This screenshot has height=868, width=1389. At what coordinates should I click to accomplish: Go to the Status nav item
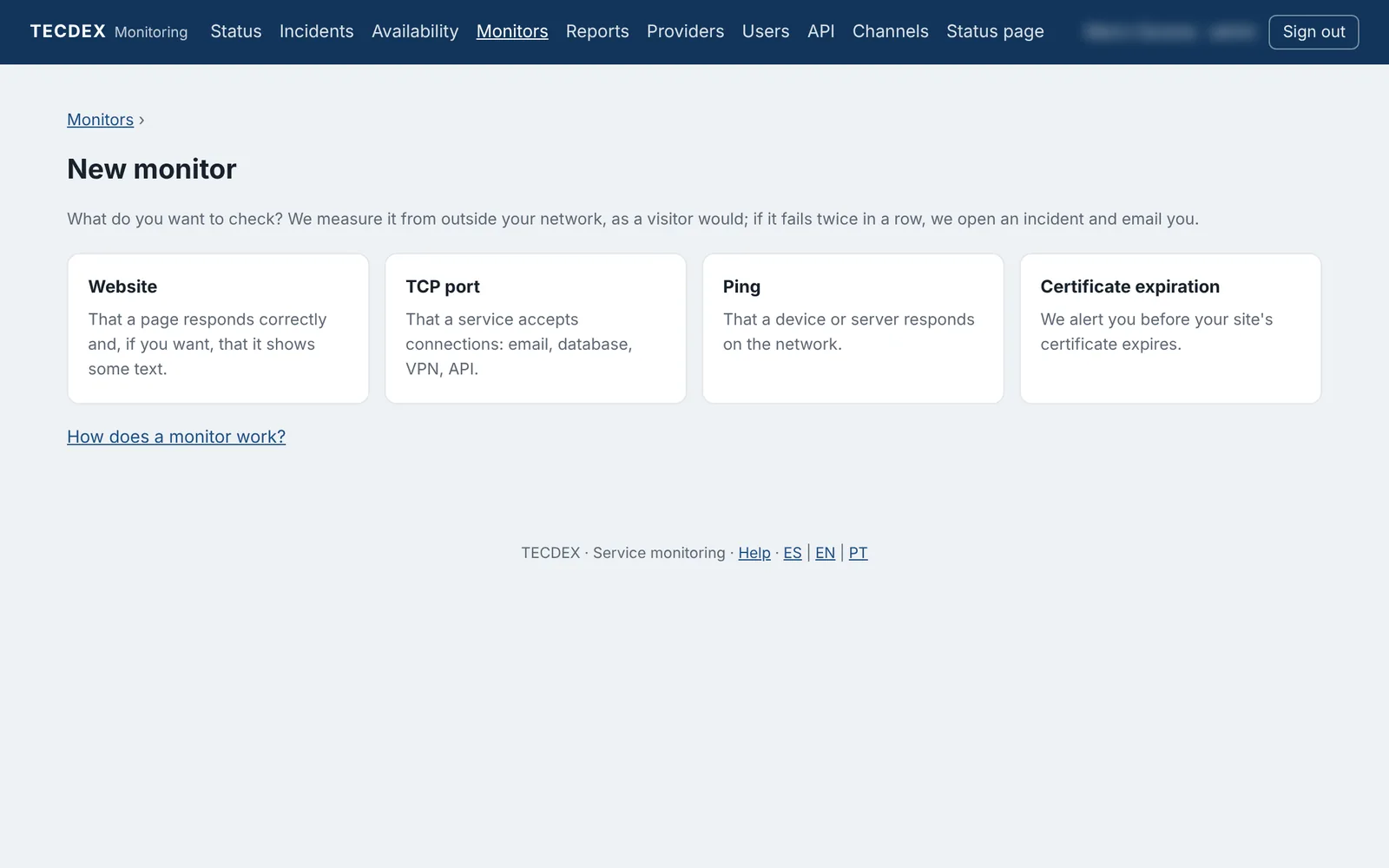tap(236, 31)
